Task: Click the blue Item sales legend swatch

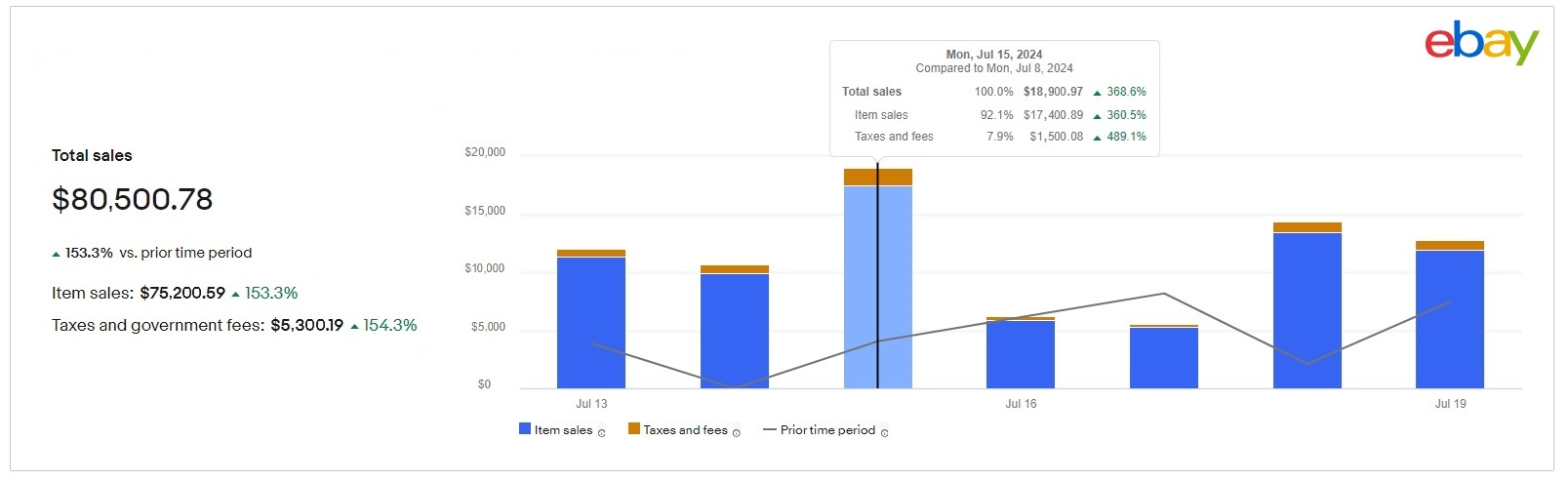Action: point(525,429)
